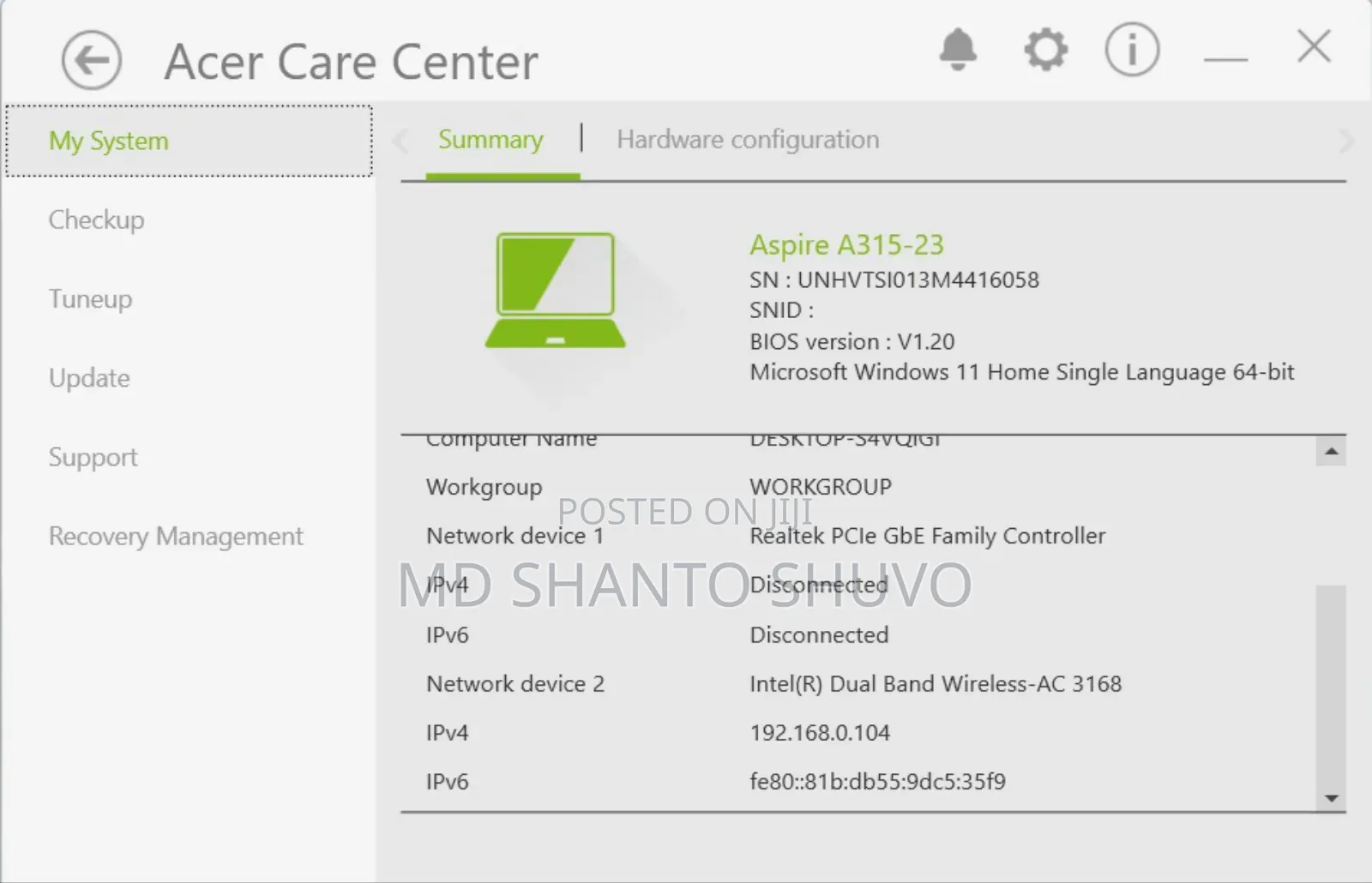The height and width of the screenshot is (883, 1372).
Task: Click the Workgroup label
Action: 484,488
